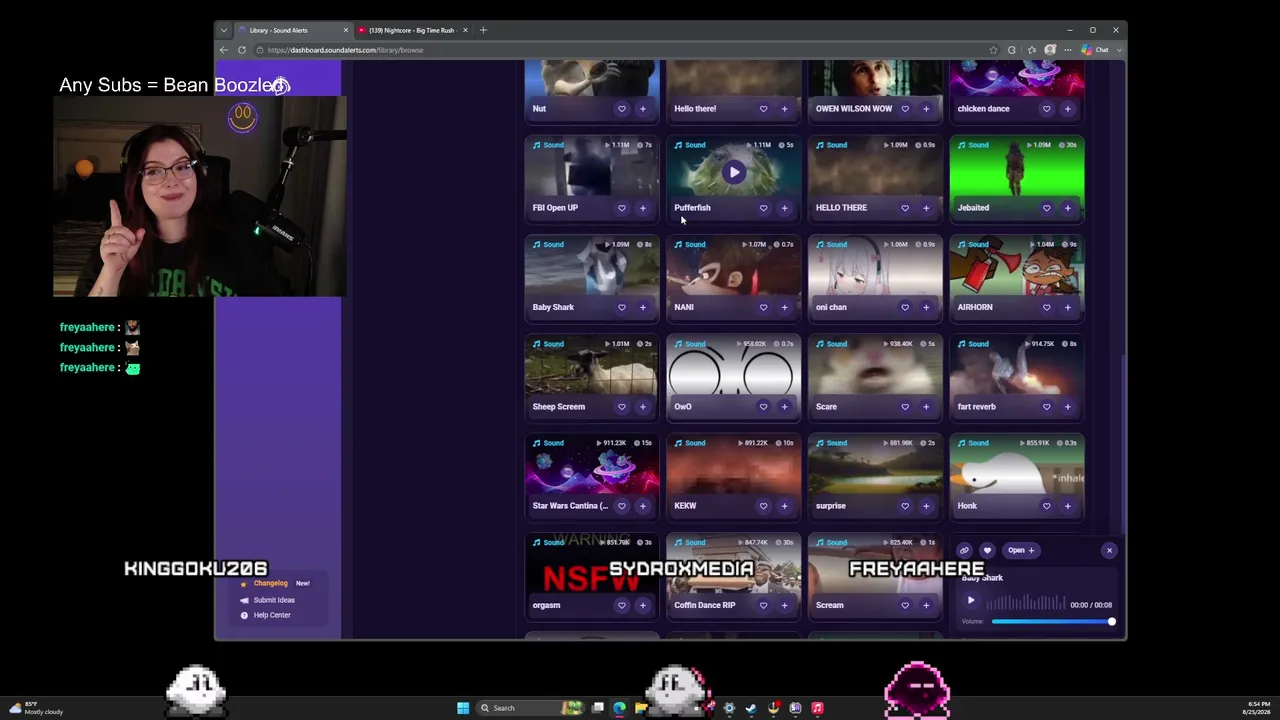
Task: Open the Jebaited sound thumbnail
Action: [x=1016, y=172]
